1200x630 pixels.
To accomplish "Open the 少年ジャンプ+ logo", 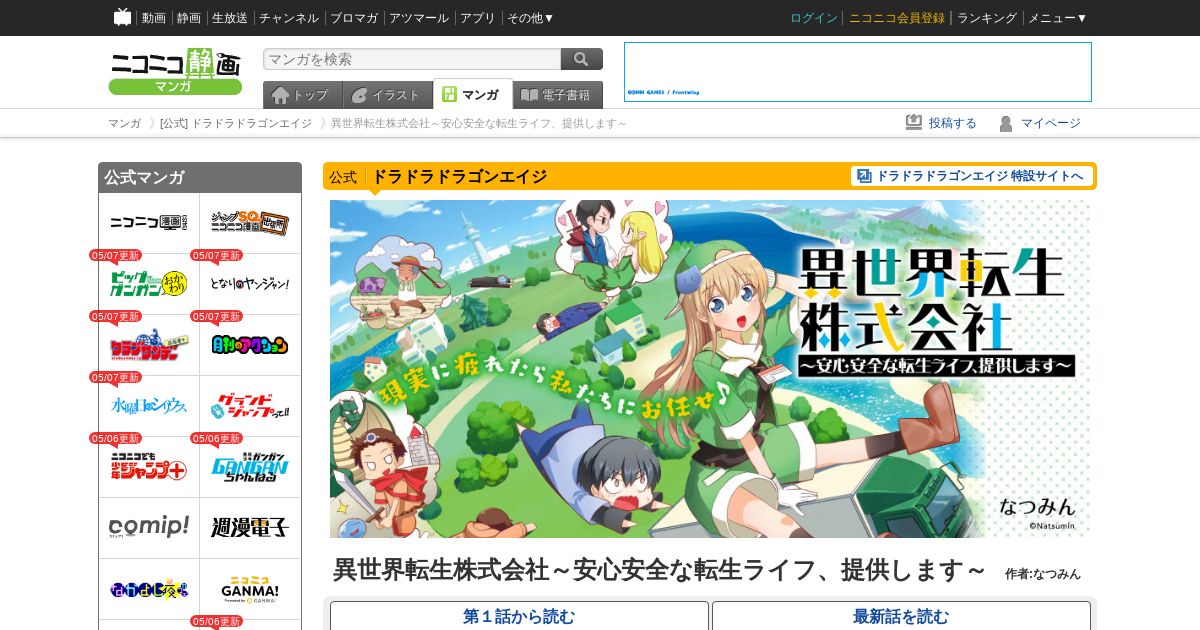I will pyautogui.click(x=149, y=467).
